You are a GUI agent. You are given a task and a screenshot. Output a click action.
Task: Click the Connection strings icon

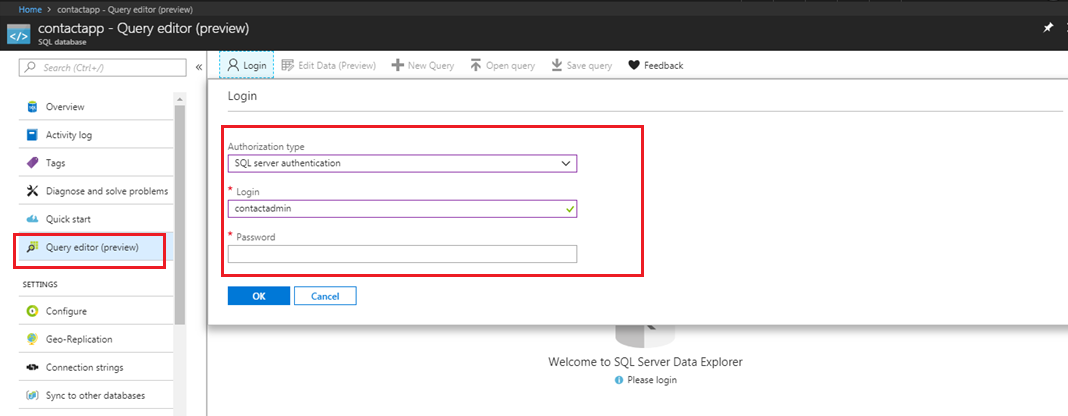click(32, 367)
